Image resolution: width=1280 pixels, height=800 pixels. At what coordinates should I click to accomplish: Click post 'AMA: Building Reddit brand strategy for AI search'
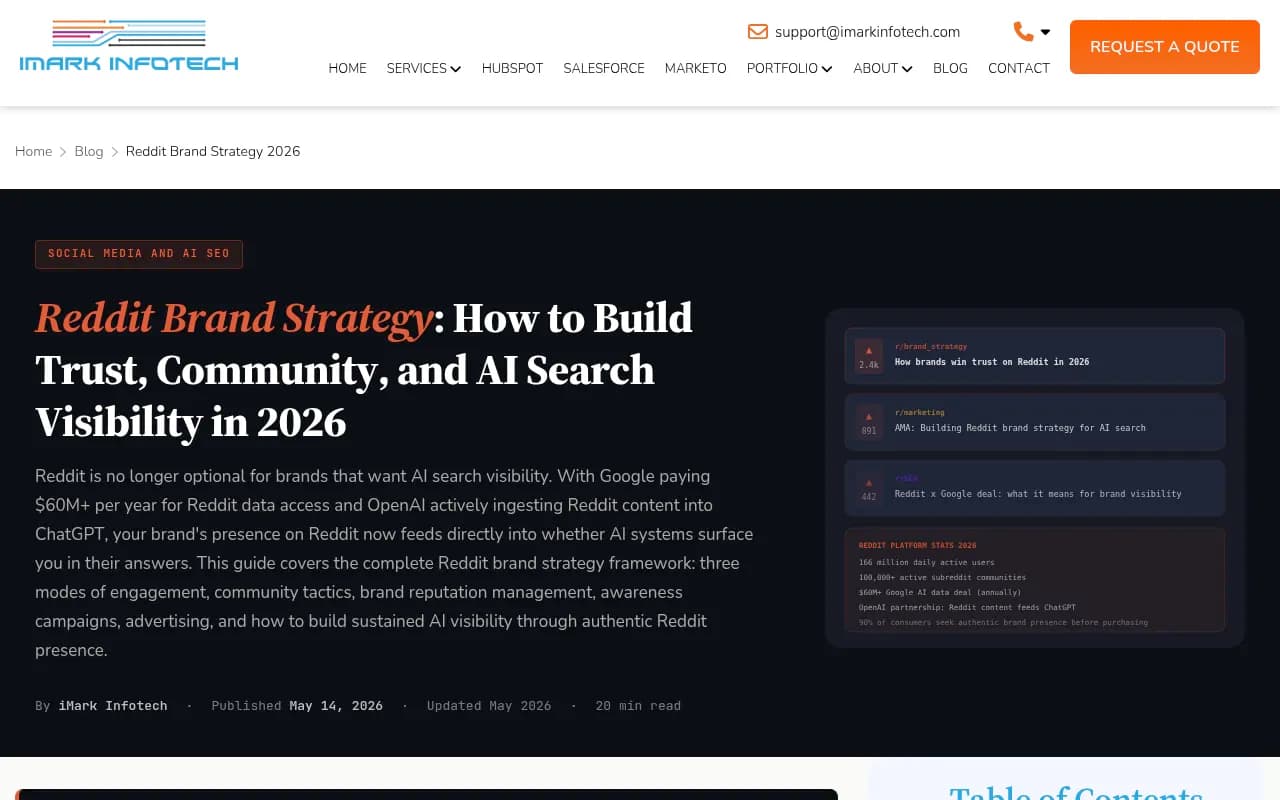1020,428
